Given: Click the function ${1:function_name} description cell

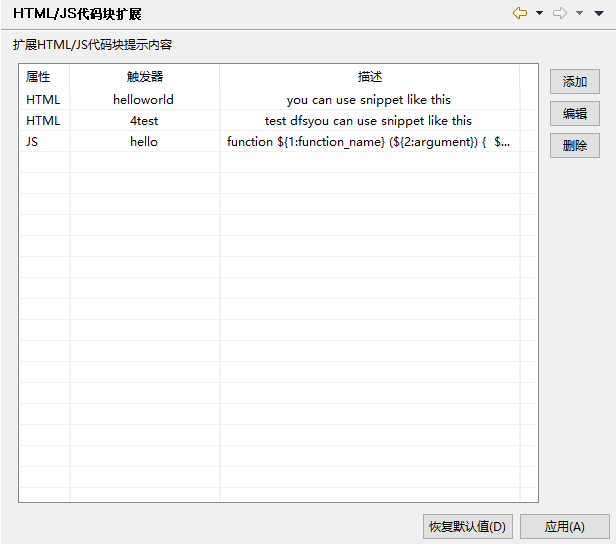Looking at the screenshot, I should point(368,142).
